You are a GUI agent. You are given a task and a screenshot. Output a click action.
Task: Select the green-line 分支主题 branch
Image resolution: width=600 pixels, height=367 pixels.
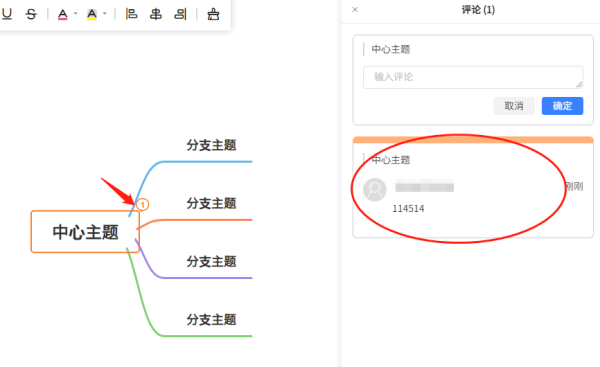[211, 320]
